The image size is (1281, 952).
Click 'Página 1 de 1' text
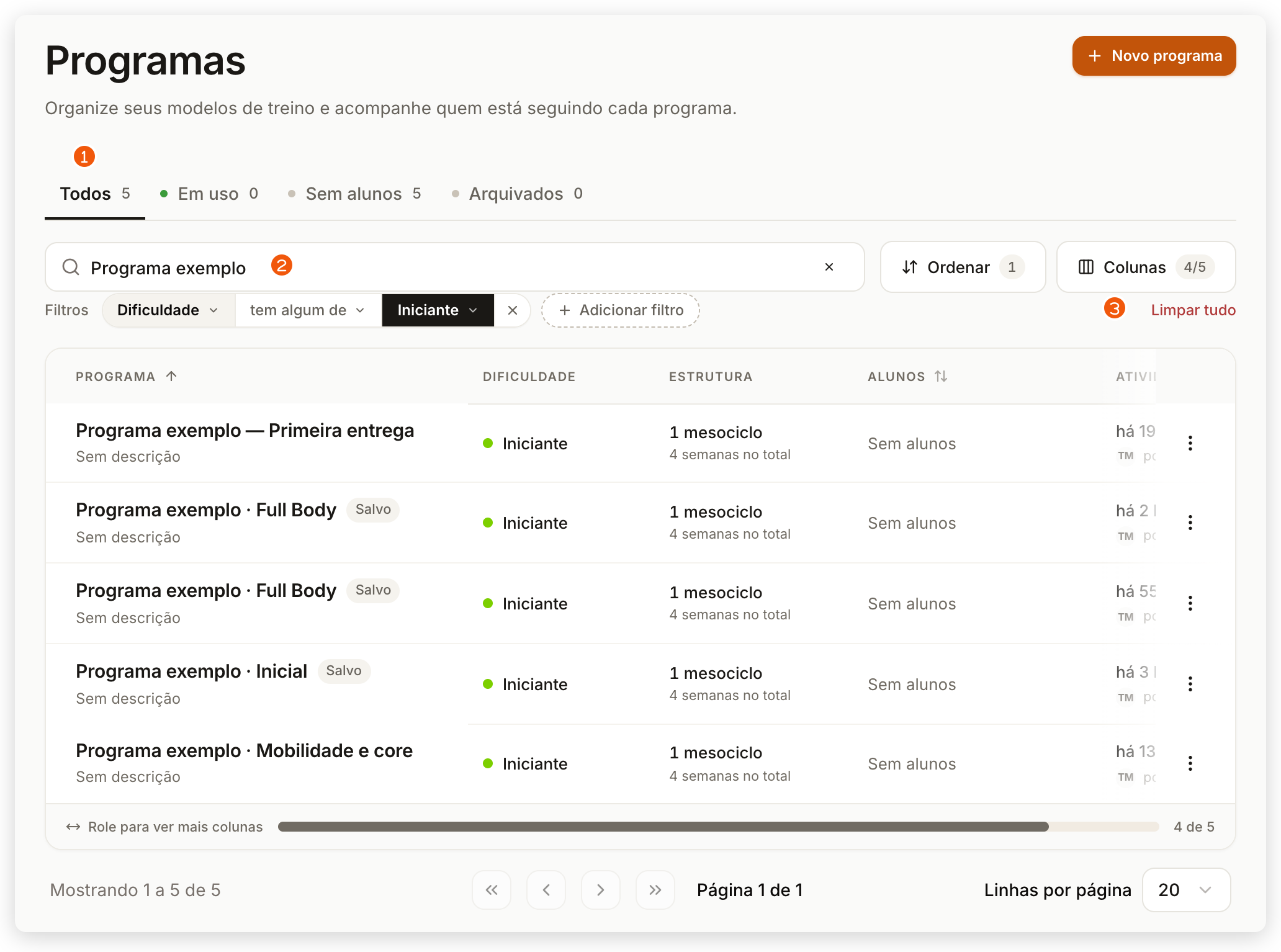(750, 890)
